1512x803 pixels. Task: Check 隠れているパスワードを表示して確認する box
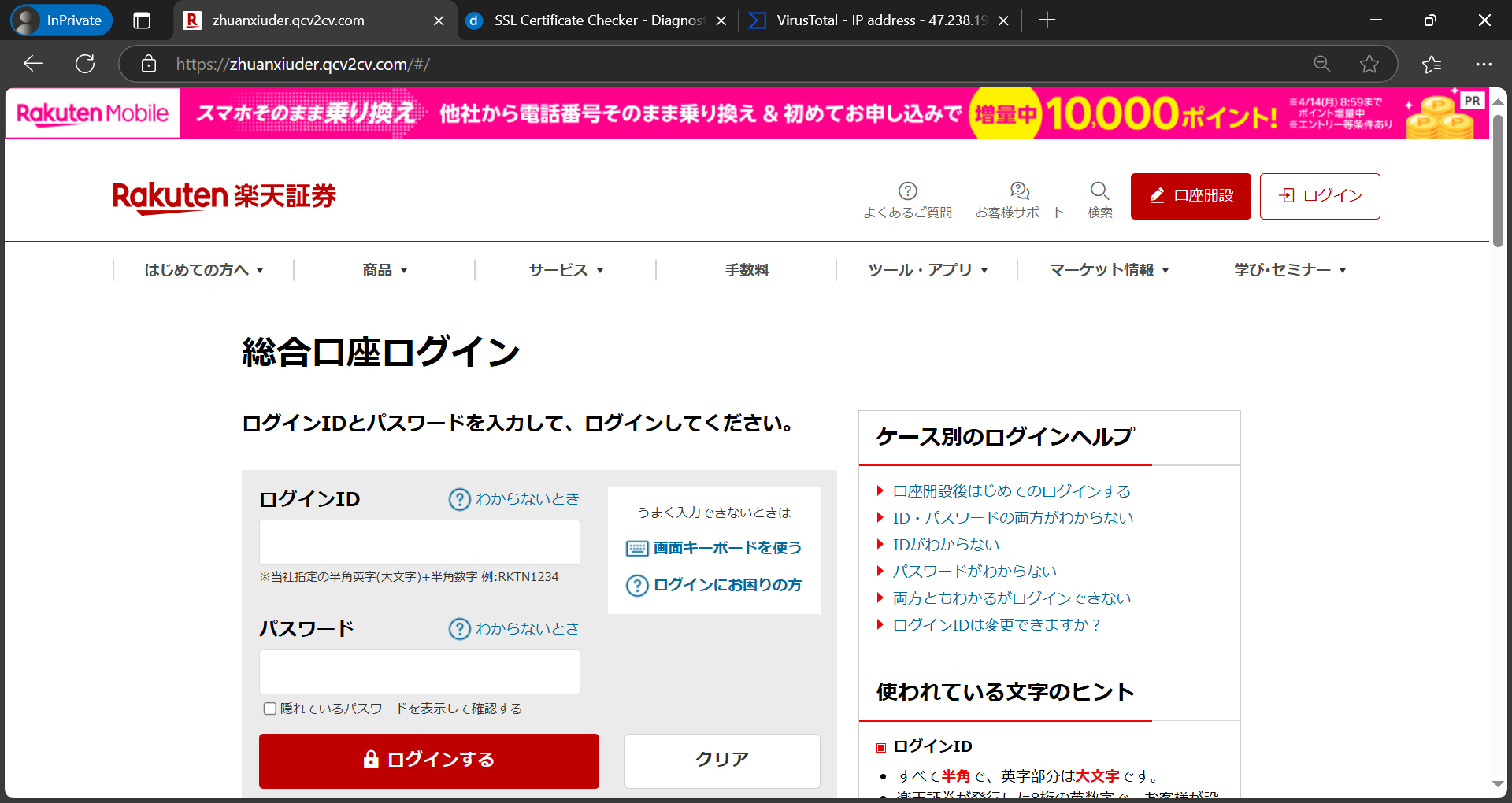pos(269,709)
